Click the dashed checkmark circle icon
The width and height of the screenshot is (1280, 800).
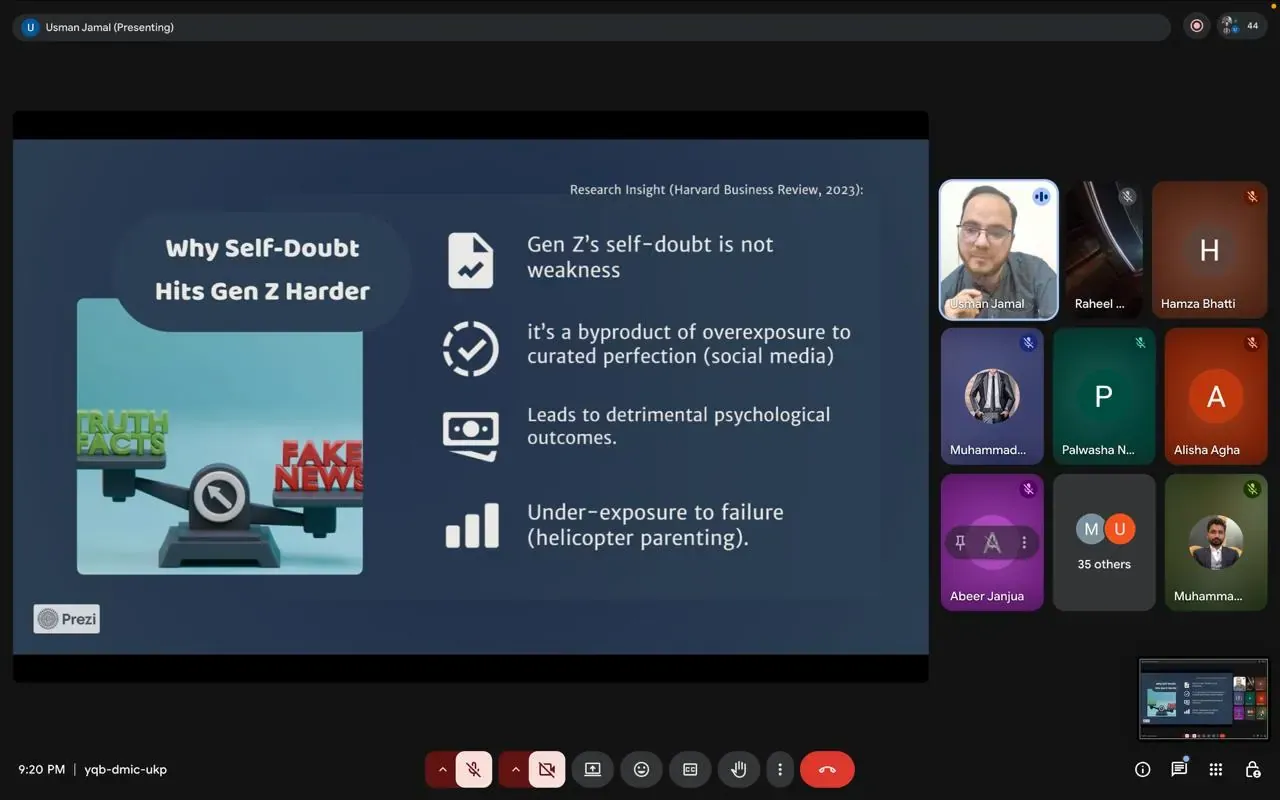pyautogui.click(x=470, y=348)
